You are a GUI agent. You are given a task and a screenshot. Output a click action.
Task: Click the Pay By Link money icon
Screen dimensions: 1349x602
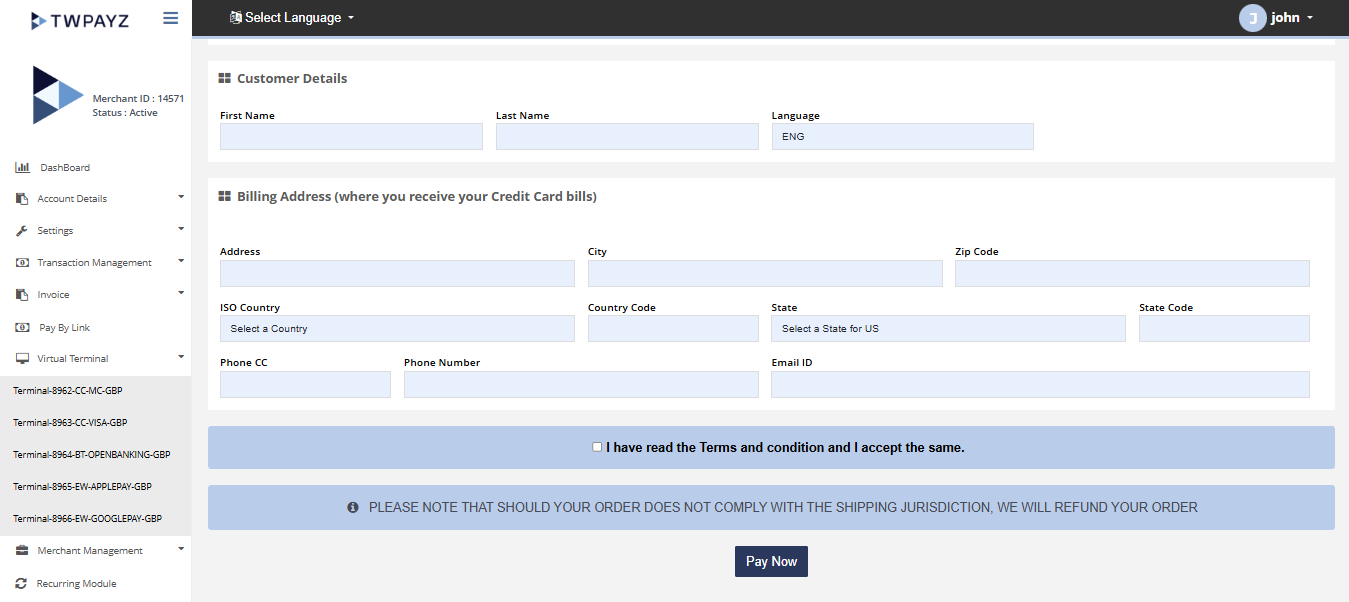point(22,327)
